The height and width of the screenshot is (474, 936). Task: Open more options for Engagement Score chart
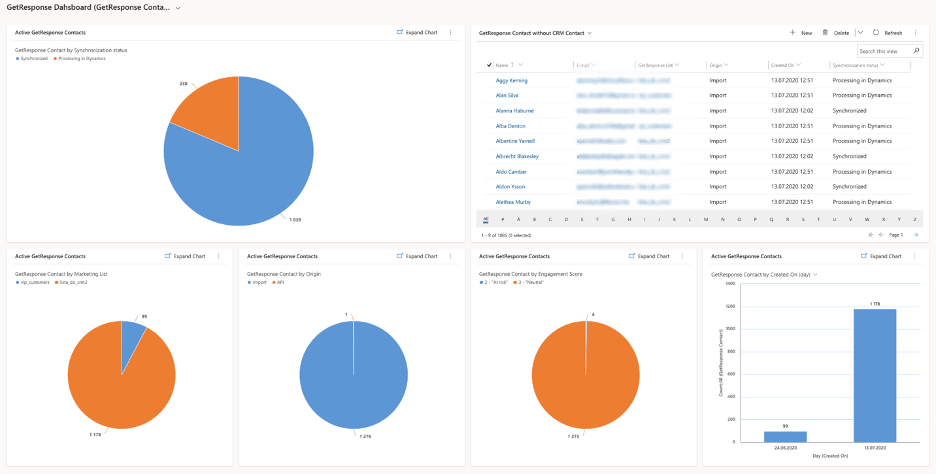point(683,256)
